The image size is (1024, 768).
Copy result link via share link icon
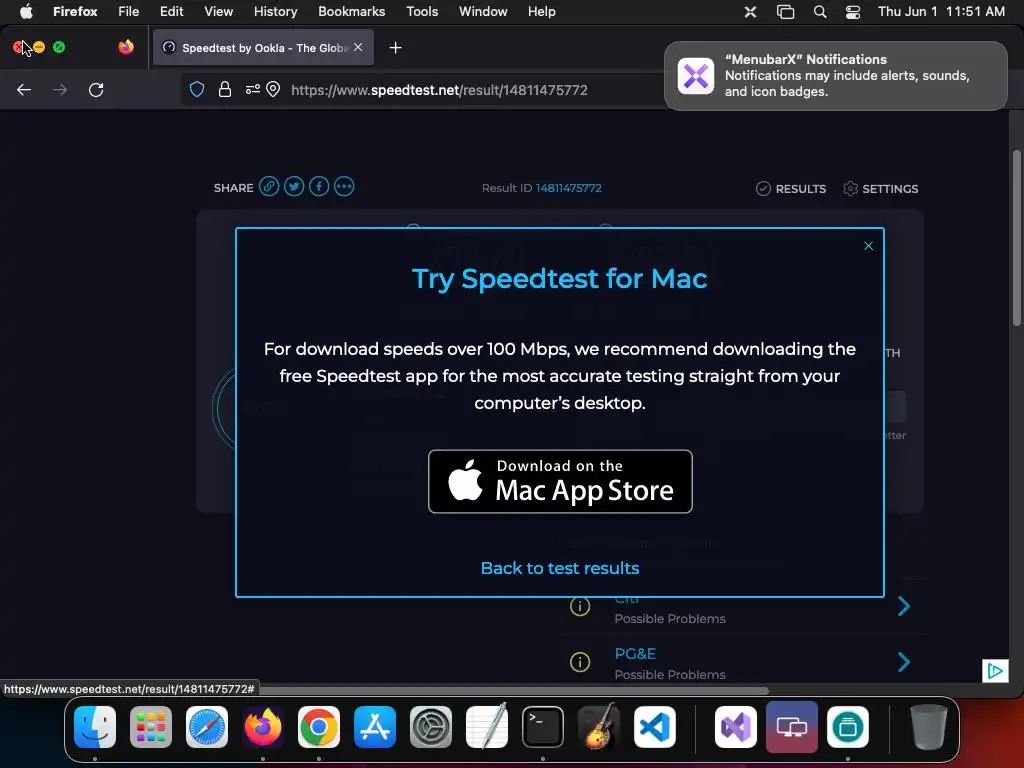point(269,187)
